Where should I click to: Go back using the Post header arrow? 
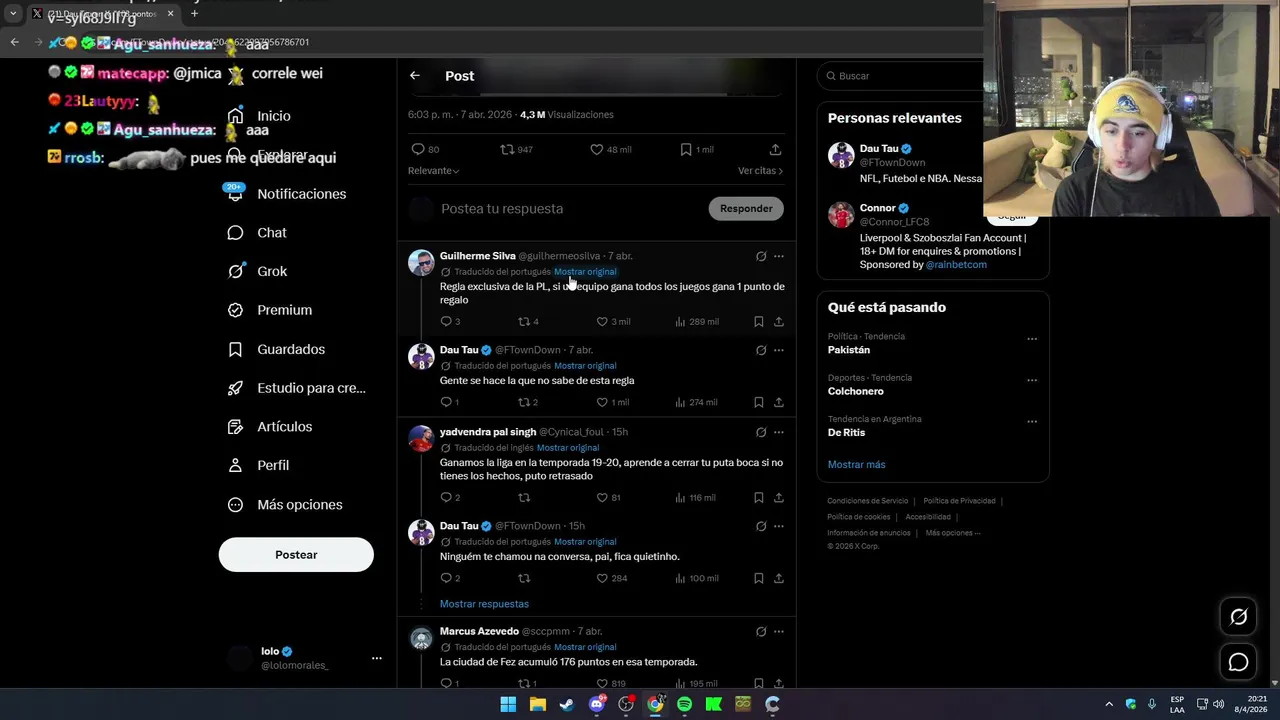pyautogui.click(x=415, y=76)
